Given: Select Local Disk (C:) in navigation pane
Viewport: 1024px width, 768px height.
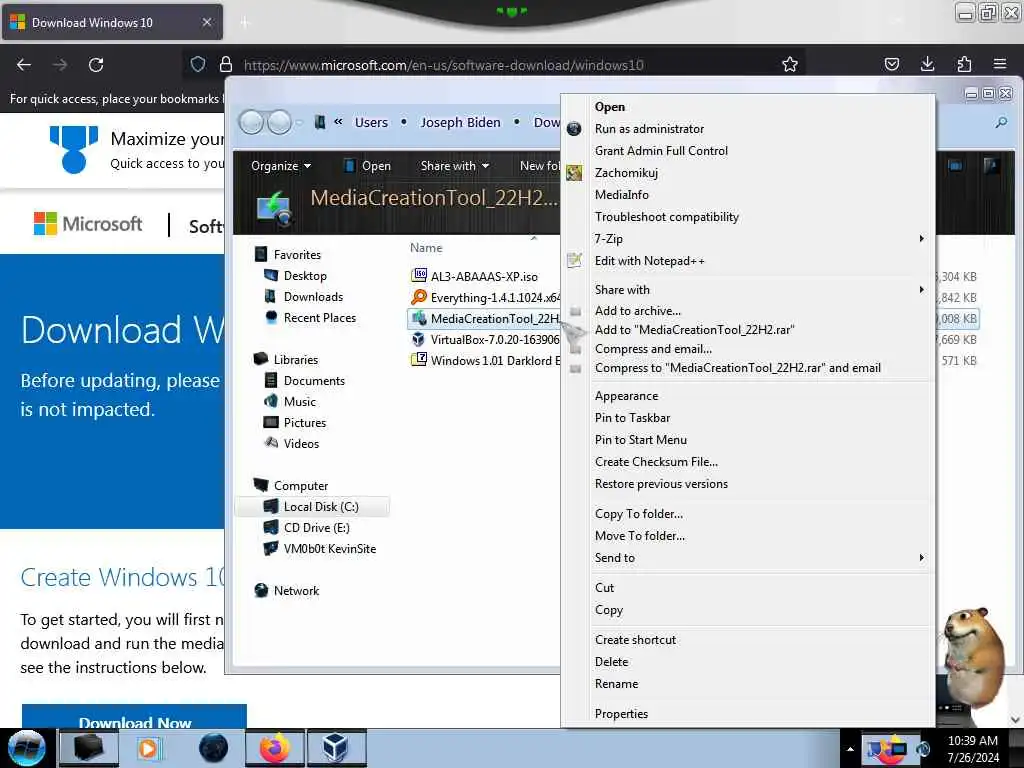Looking at the screenshot, I should (x=313, y=507).
